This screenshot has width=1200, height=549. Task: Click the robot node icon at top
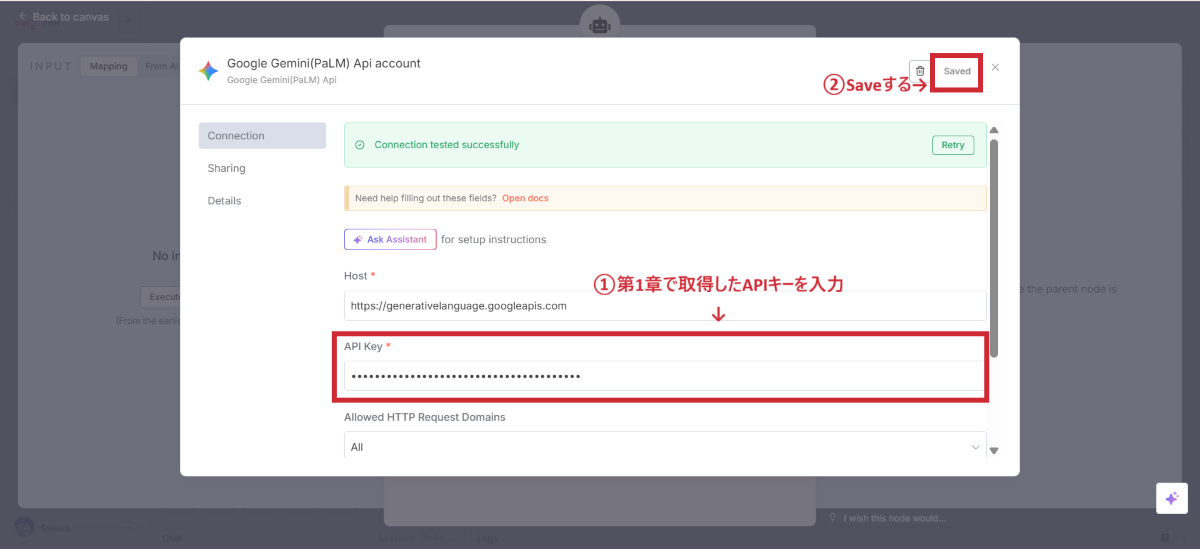600,25
